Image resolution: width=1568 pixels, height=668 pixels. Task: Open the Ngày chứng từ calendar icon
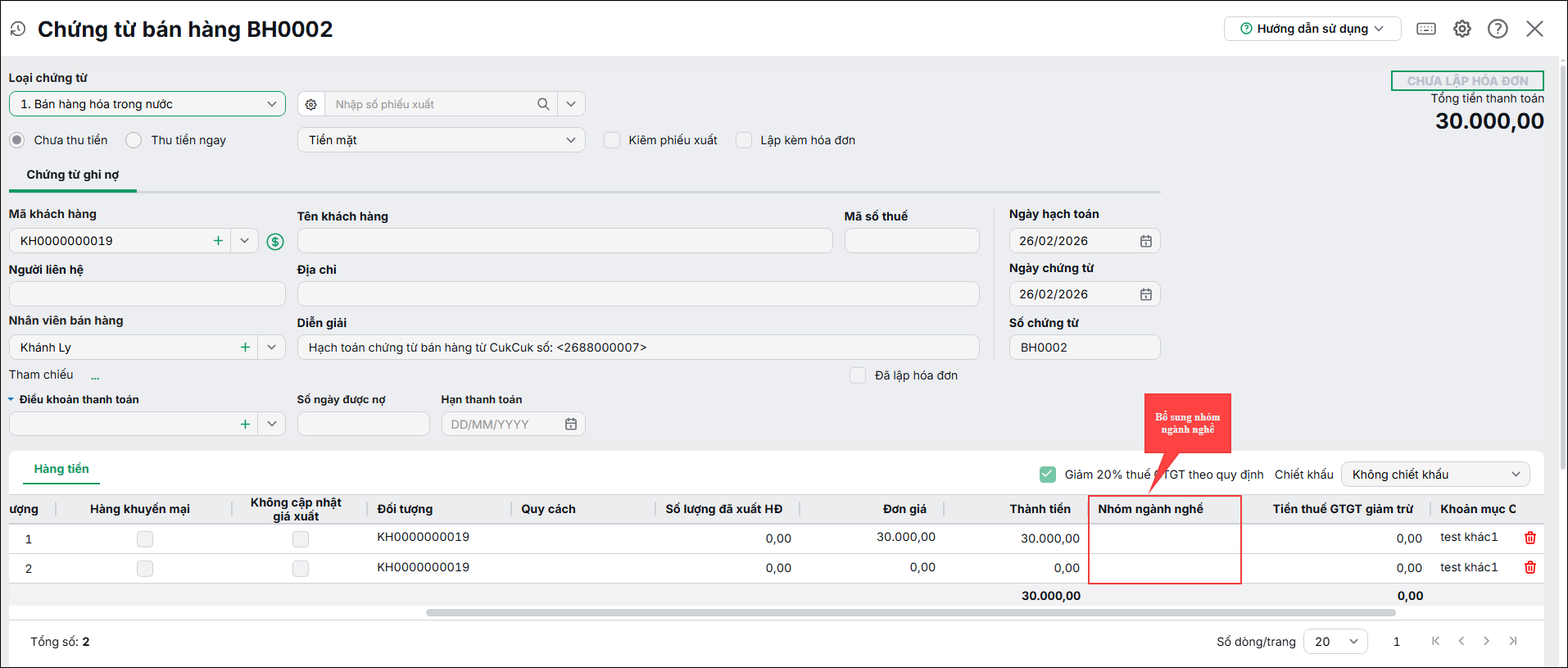tap(1146, 294)
